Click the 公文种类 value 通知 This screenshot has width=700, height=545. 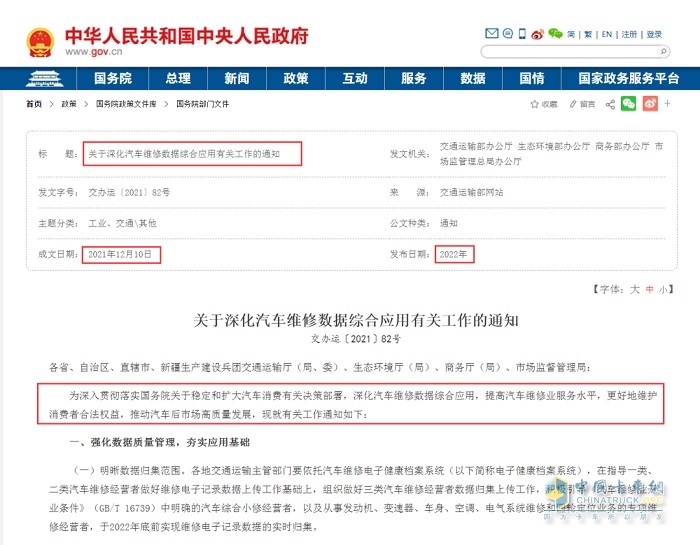(449, 223)
